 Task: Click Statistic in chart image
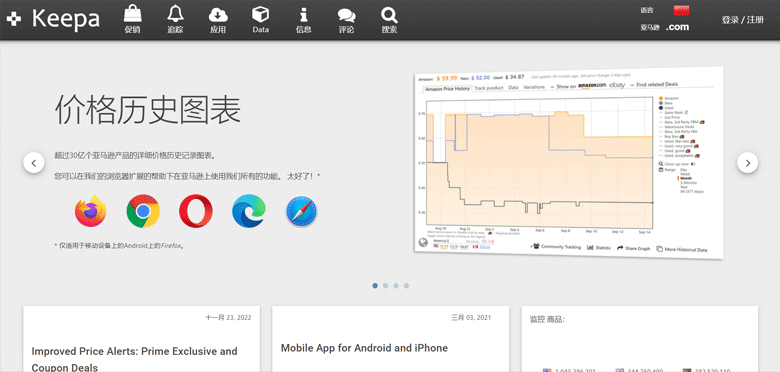[599, 247]
